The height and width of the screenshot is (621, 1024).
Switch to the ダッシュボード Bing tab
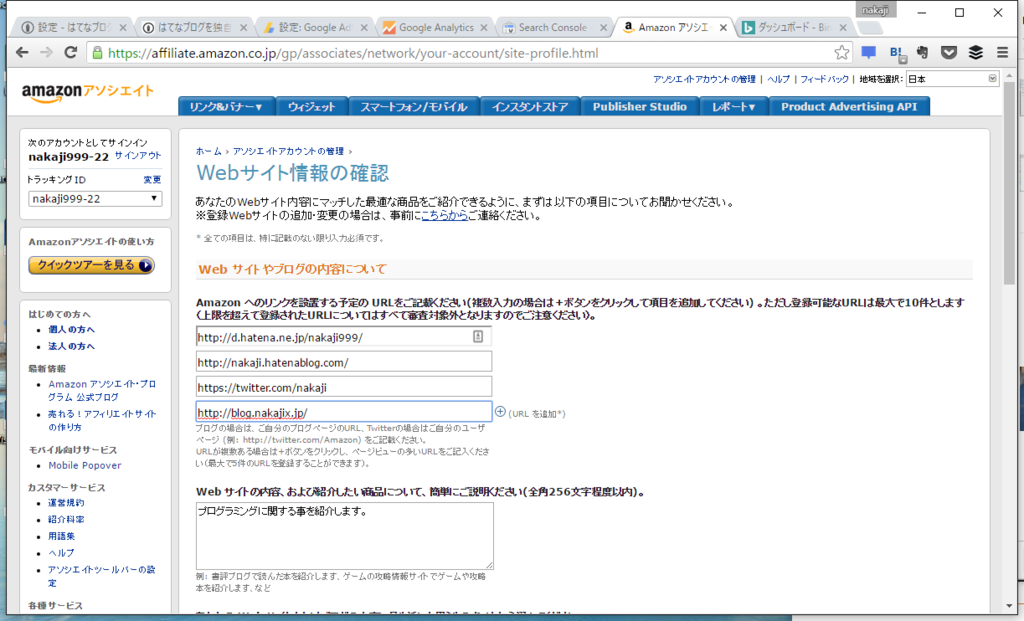(x=792, y=27)
